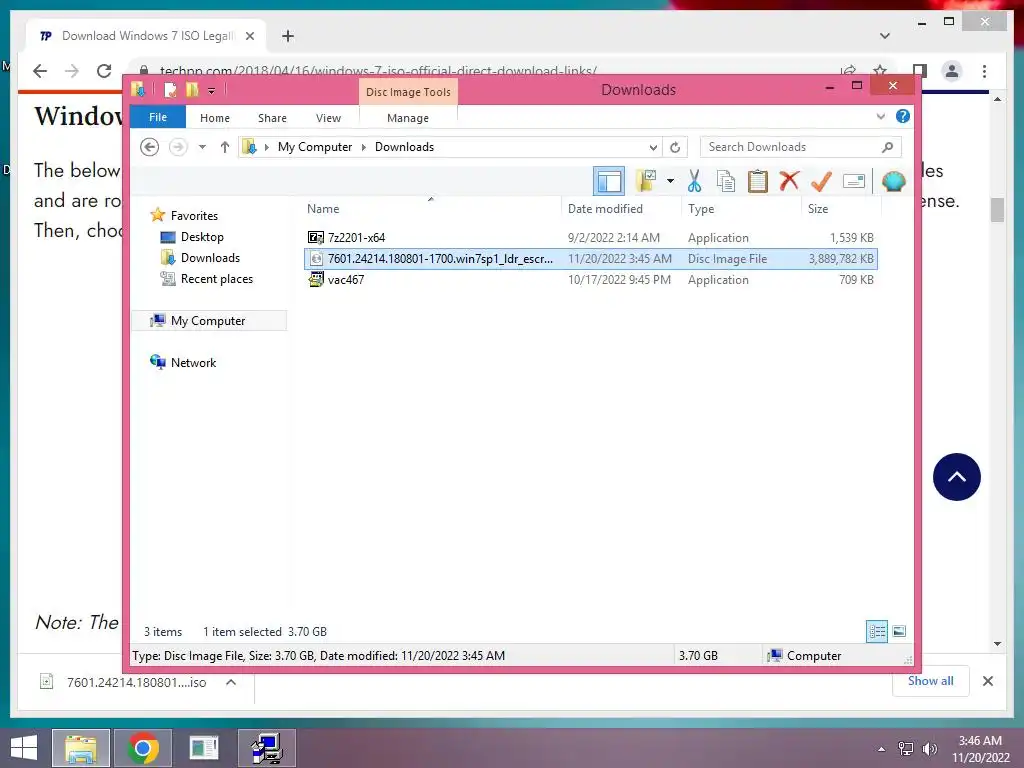Screen dimensions: 1024x768
Task: Switch to details view layout
Action: (x=876, y=632)
